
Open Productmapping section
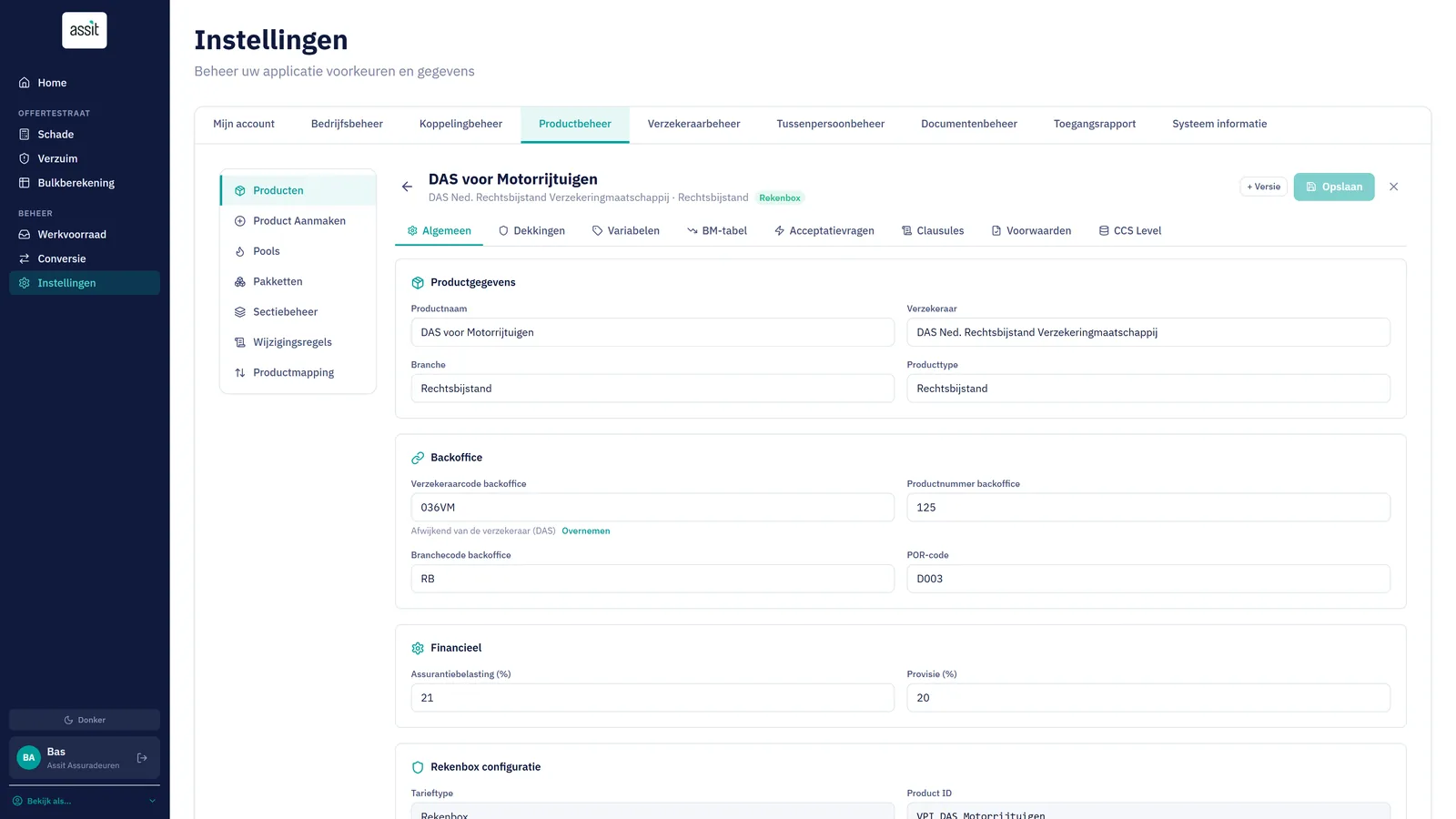point(298,373)
